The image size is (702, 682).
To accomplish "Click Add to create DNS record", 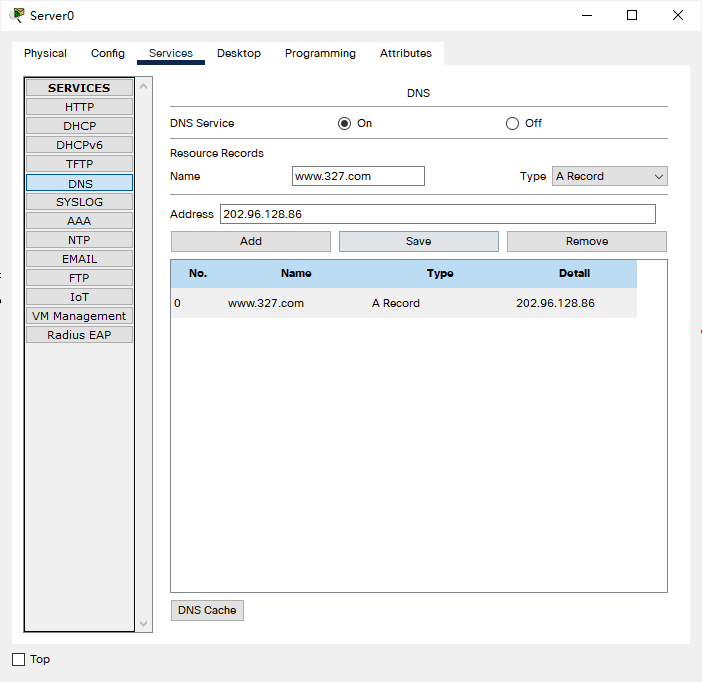I will [x=250, y=241].
